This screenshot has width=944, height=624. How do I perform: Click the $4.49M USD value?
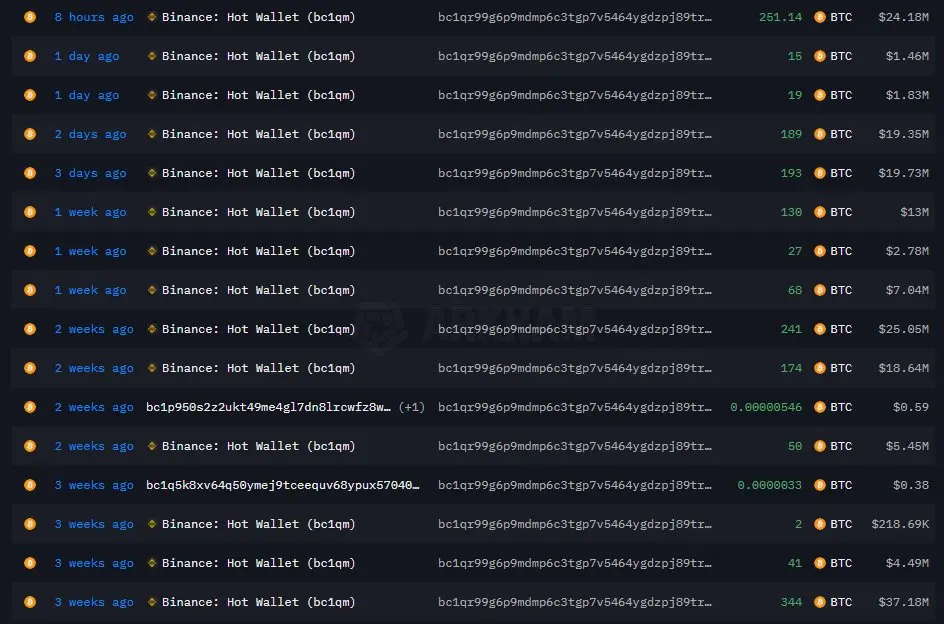907,563
